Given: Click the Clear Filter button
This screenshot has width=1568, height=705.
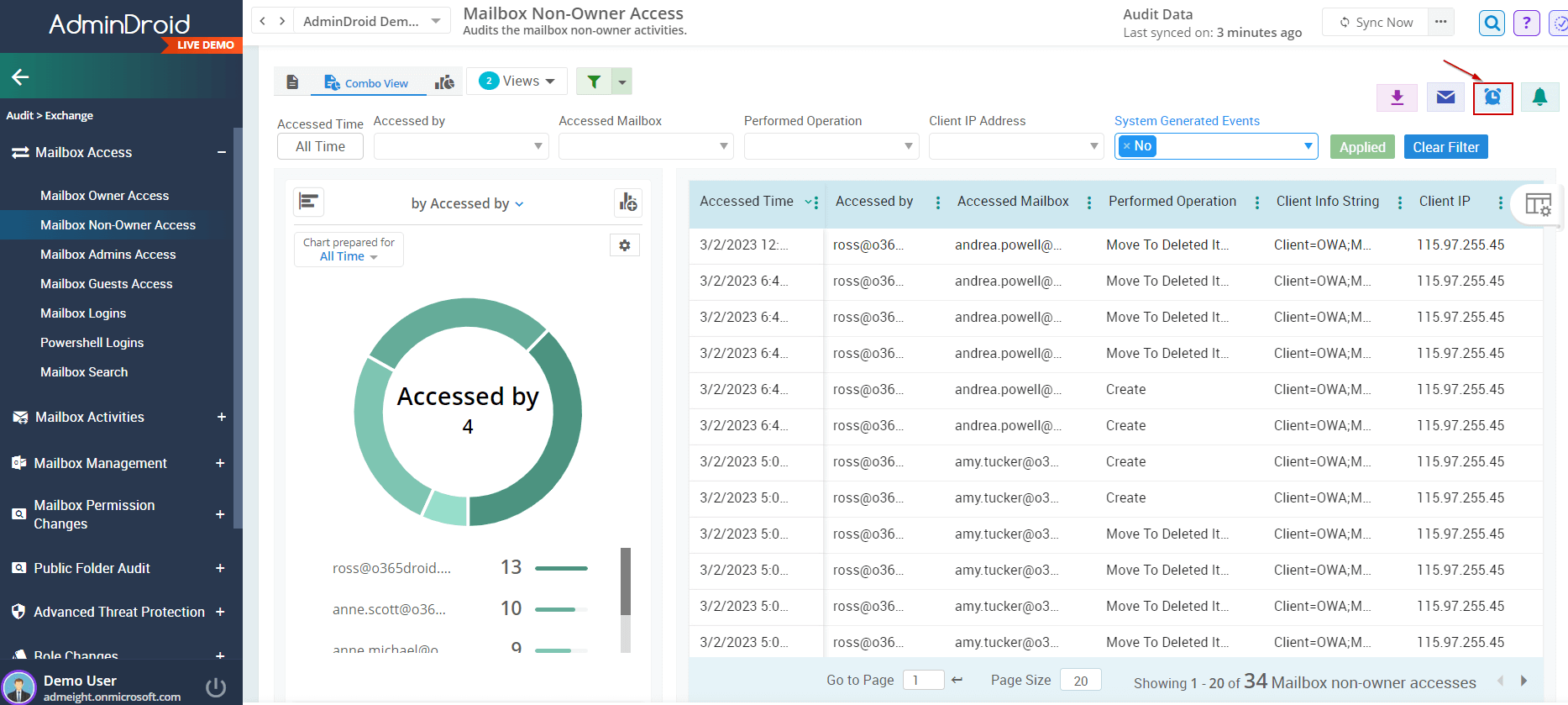Looking at the screenshot, I should tap(1445, 147).
